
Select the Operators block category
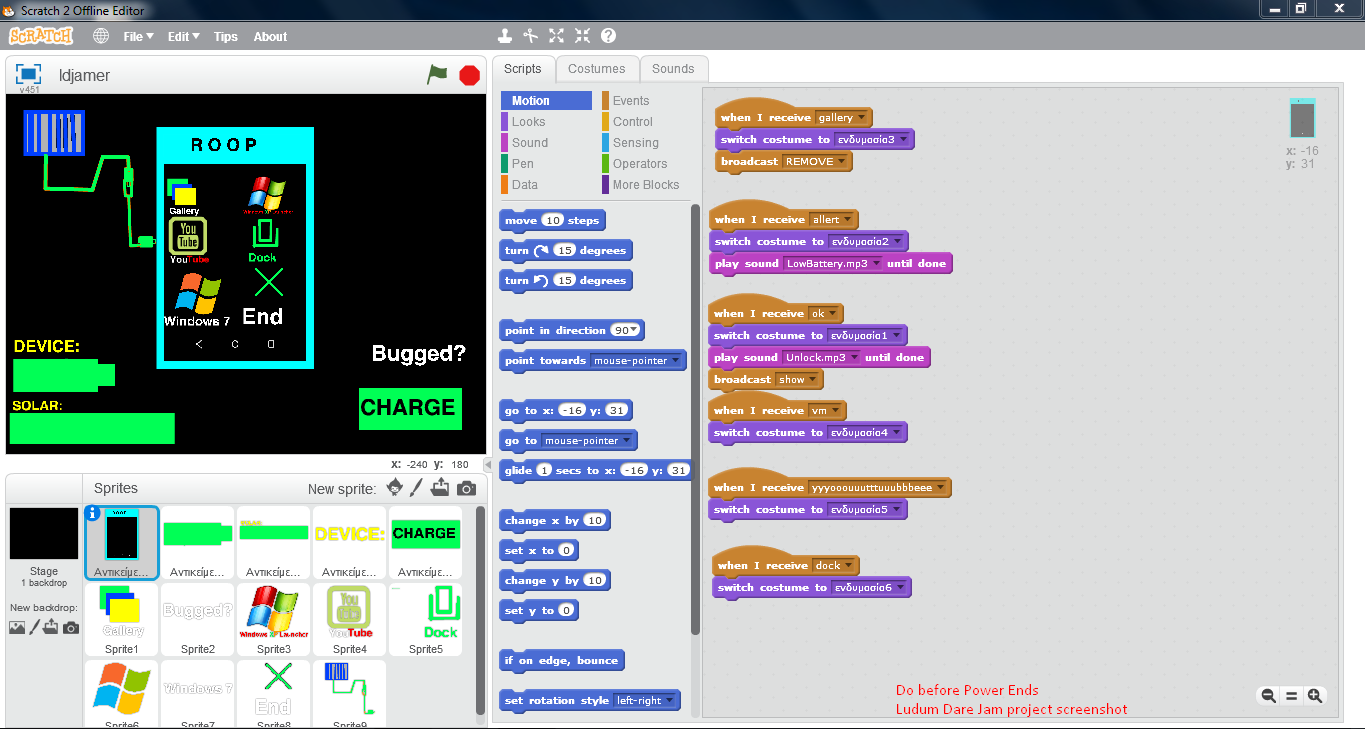640,164
